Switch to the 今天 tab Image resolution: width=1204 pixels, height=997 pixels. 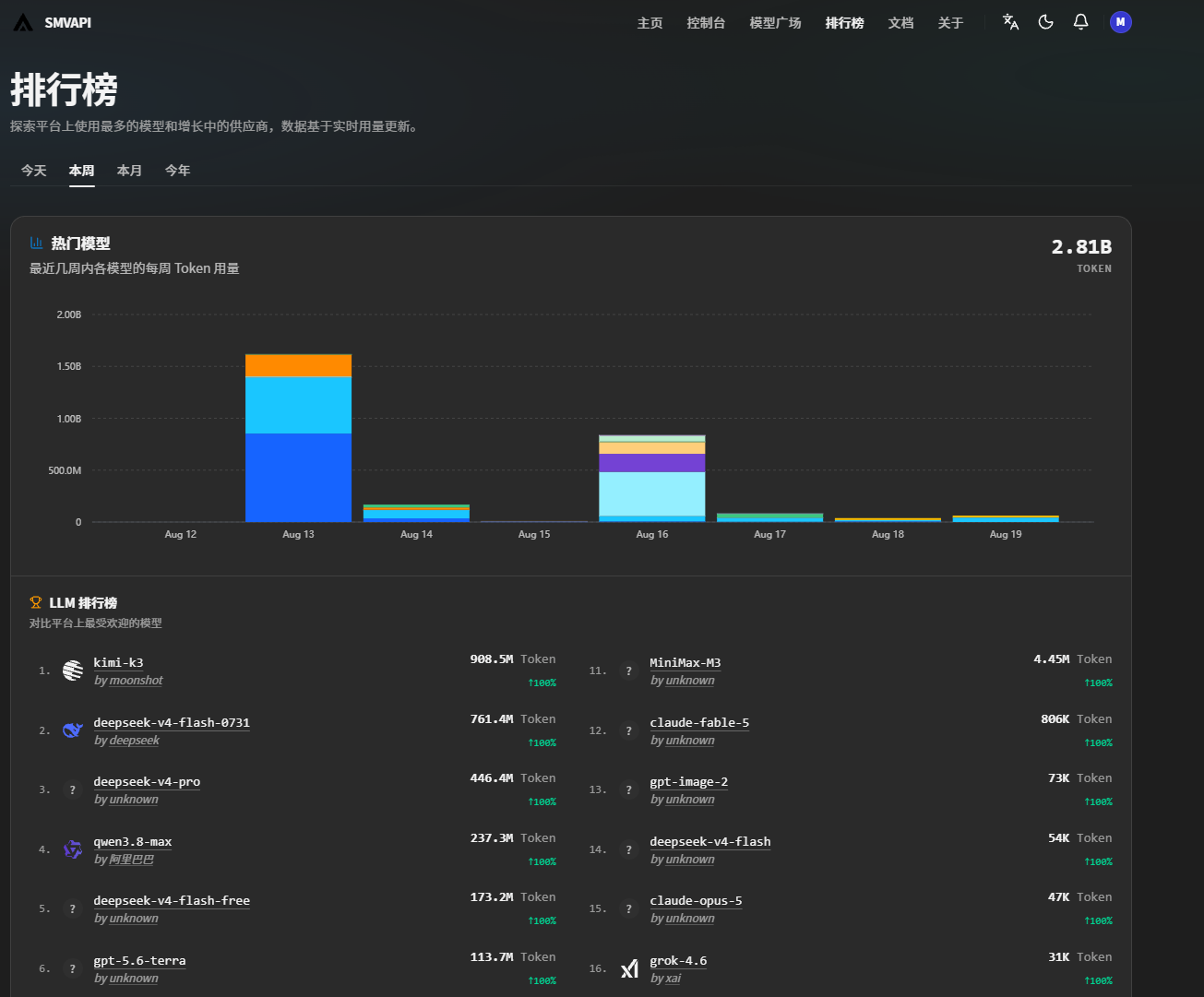[34, 171]
